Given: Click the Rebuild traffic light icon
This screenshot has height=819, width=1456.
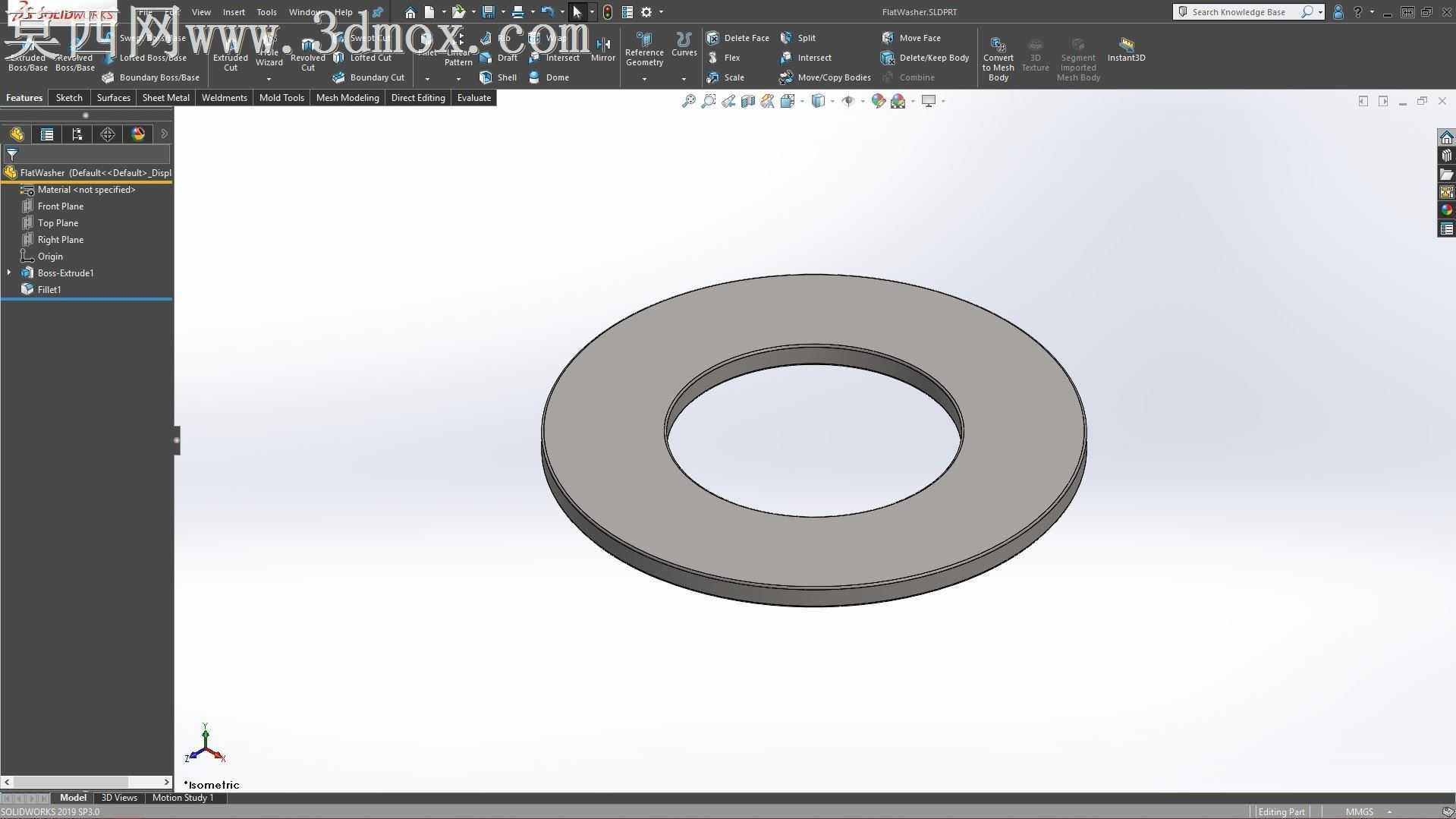Looking at the screenshot, I should [x=607, y=12].
